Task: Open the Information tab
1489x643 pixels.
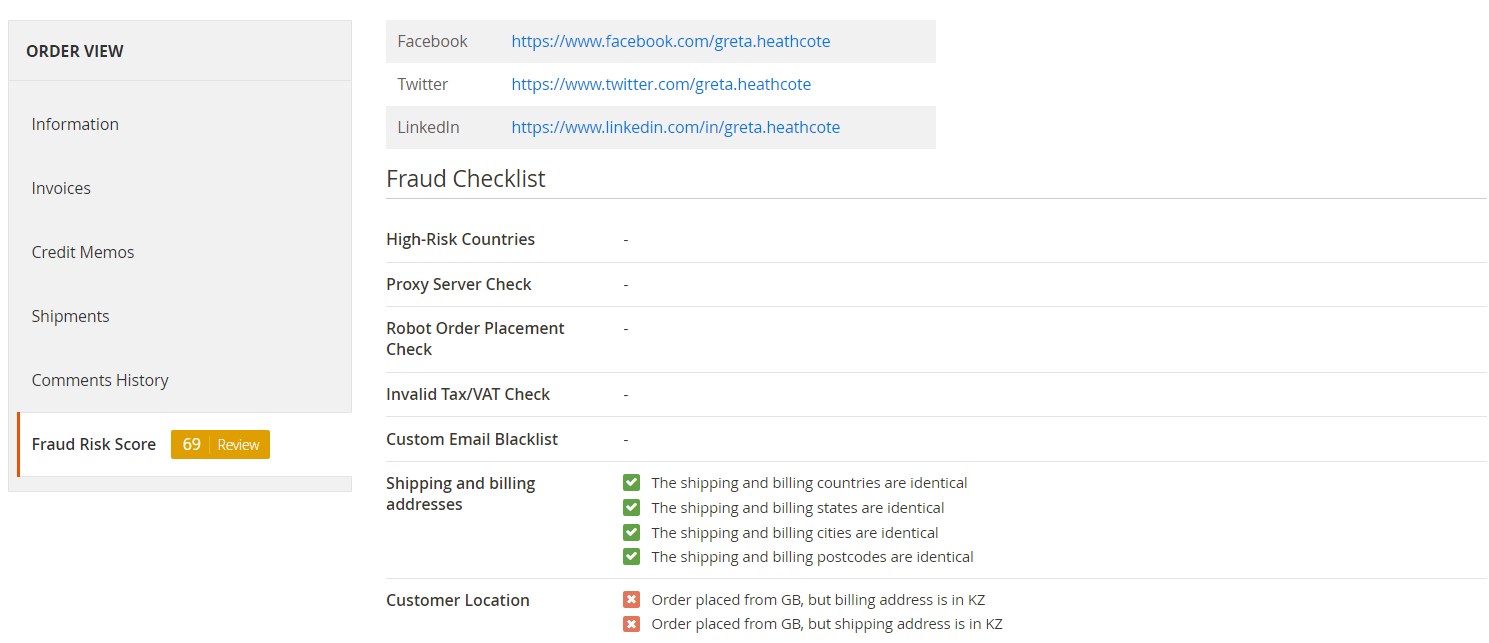Action: pyautogui.click(x=75, y=124)
